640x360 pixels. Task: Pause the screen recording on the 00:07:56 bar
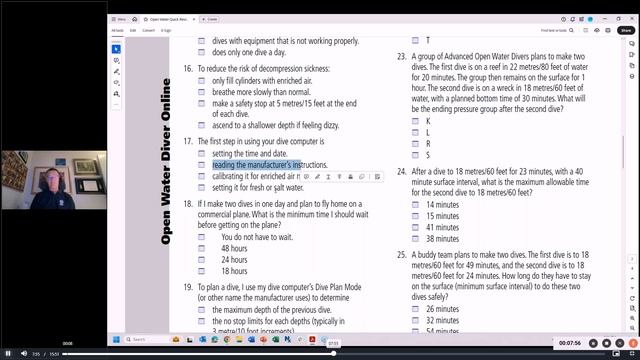(x=593, y=344)
